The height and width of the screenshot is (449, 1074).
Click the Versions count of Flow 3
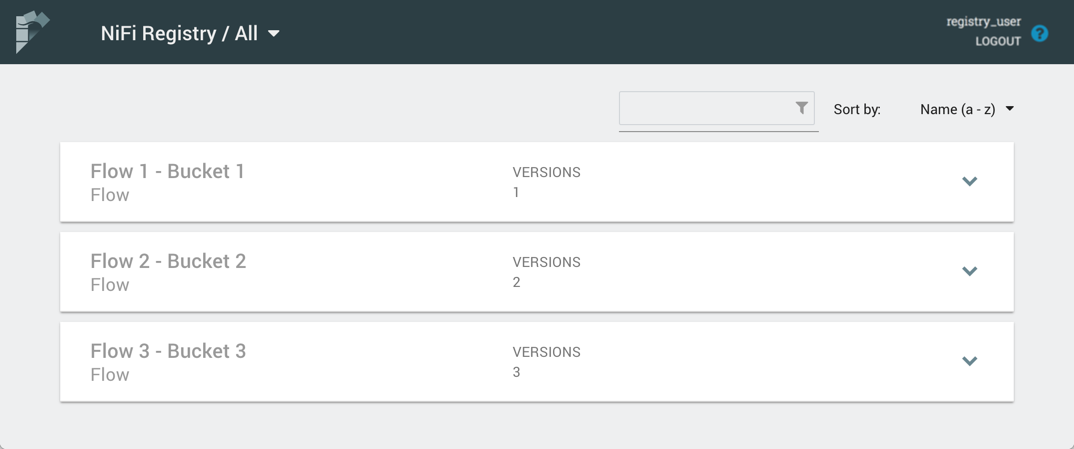tap(516, 372)
